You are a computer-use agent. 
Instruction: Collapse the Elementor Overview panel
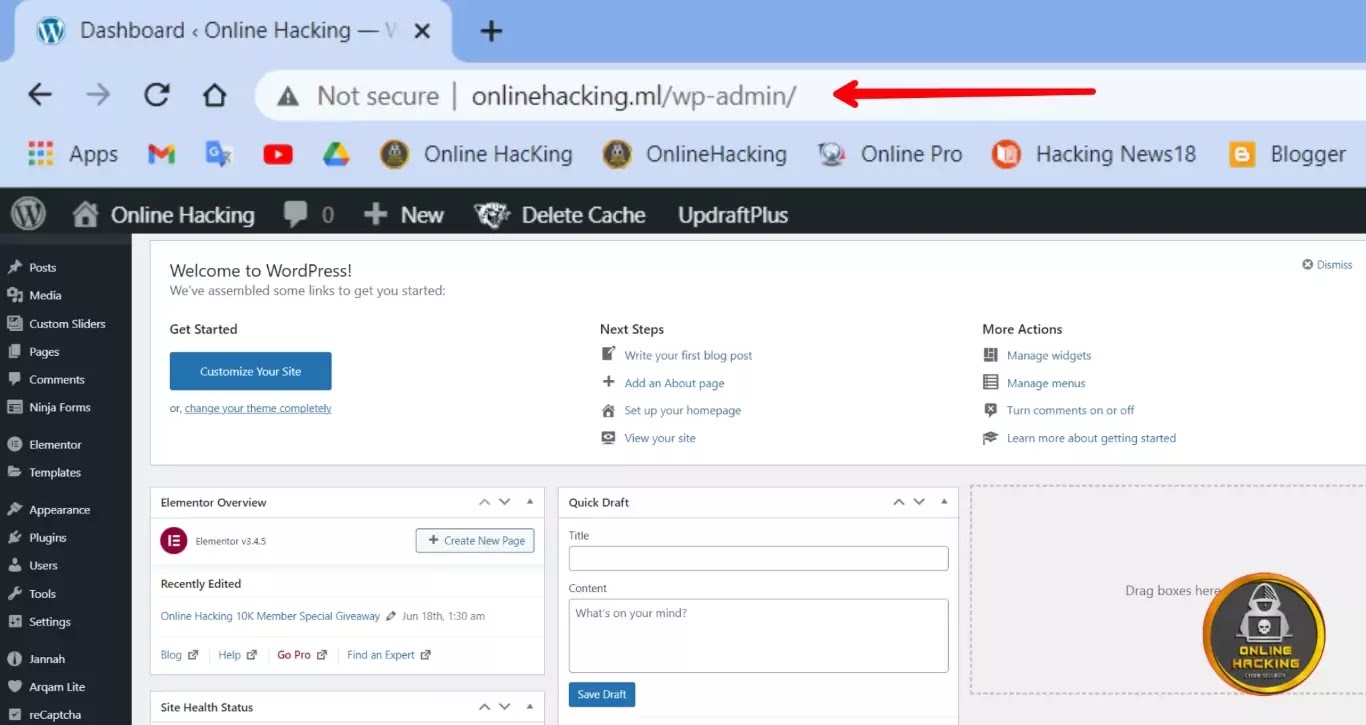coord(530,502)
